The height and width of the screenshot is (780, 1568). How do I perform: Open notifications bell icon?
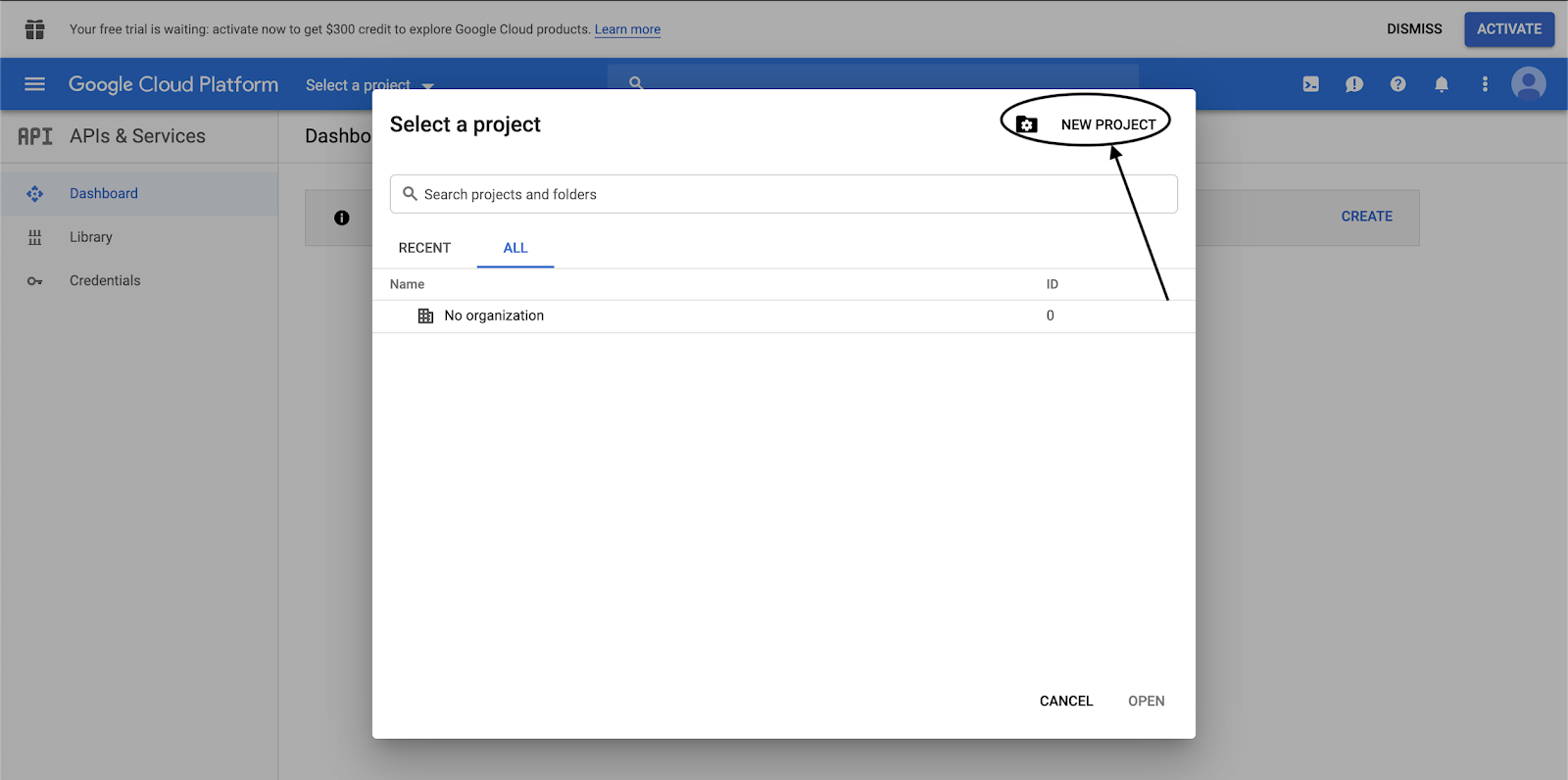1442,84
